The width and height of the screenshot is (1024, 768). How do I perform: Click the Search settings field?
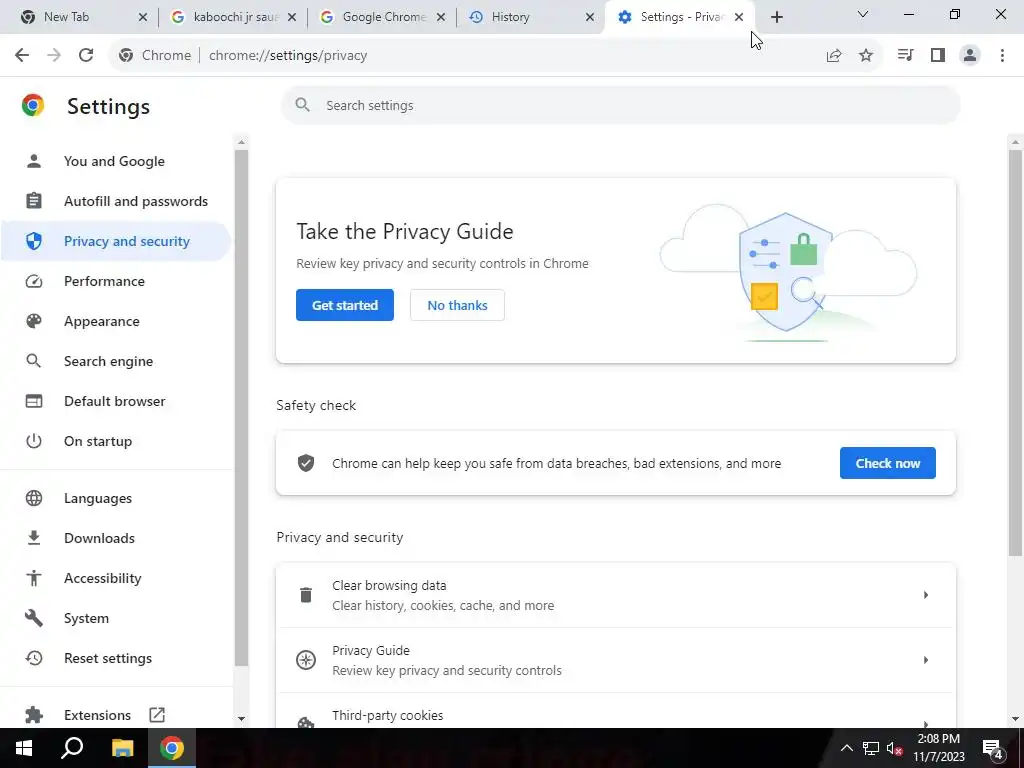[x=620, y=105]
